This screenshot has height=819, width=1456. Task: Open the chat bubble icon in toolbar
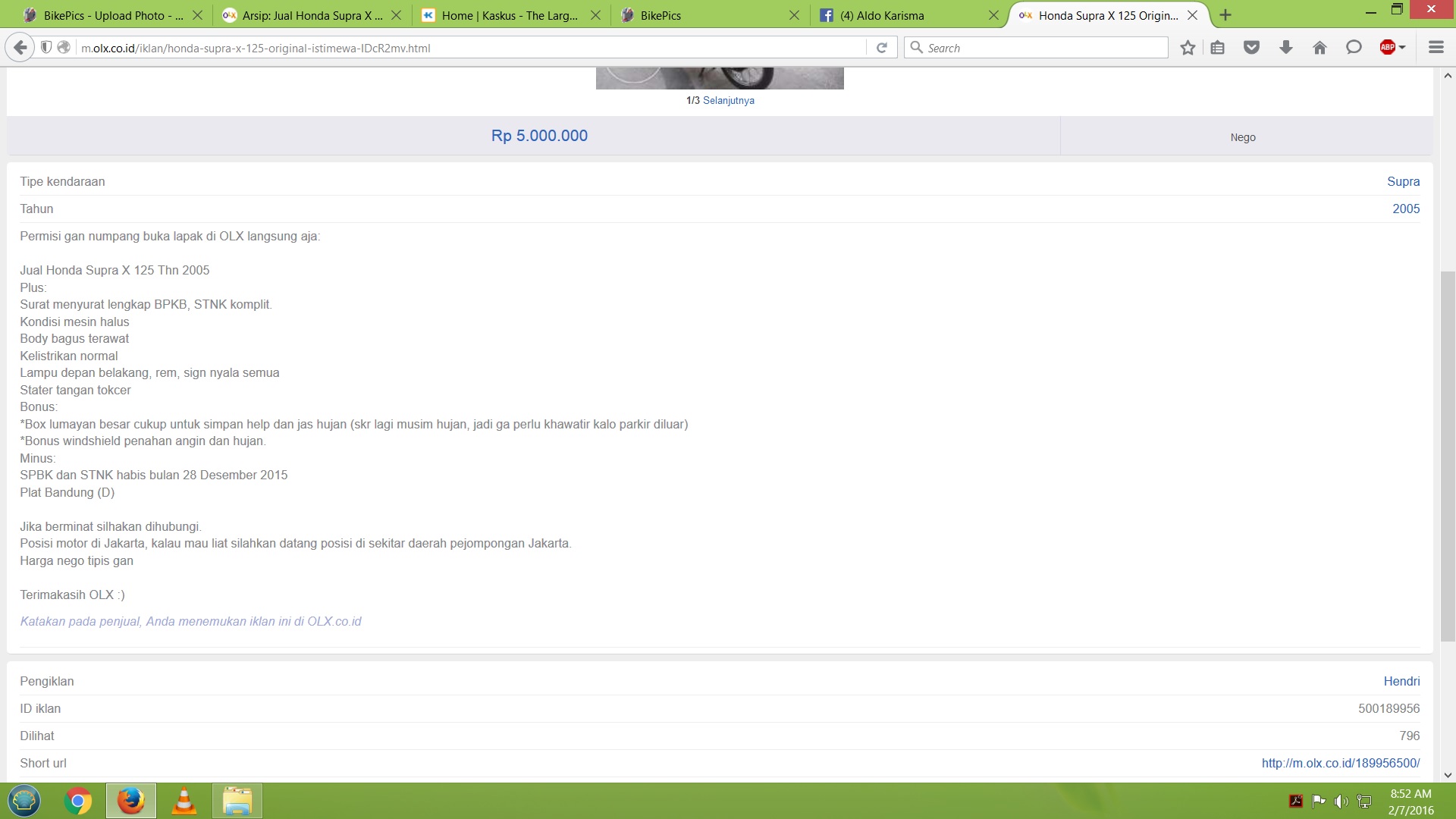(x=1354, y=48)
